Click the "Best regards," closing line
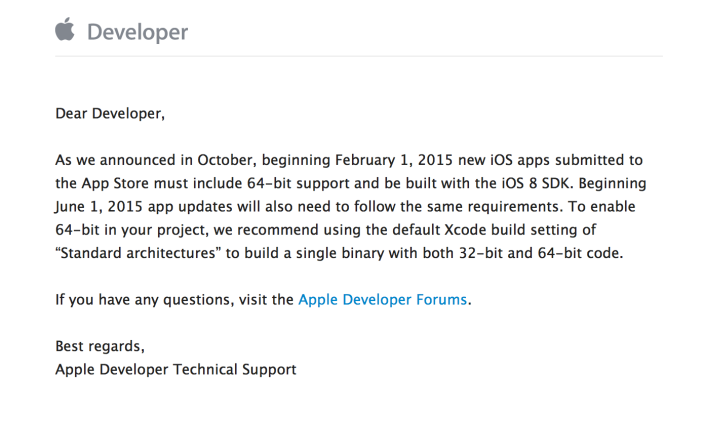The height and width of the screenshot is (424, 704). click(100, 346)
